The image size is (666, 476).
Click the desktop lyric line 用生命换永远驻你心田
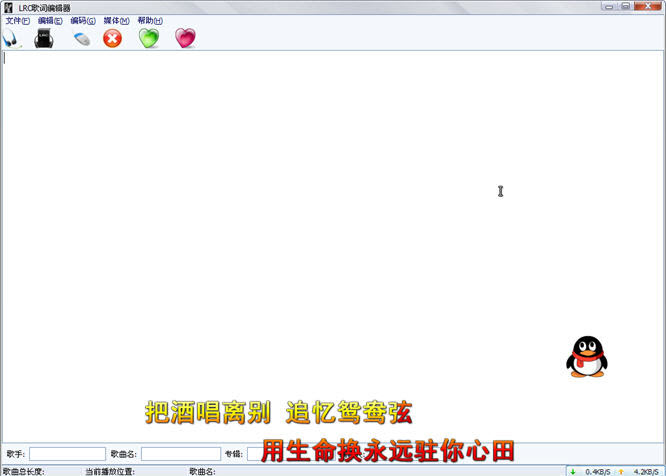[387, 451]
